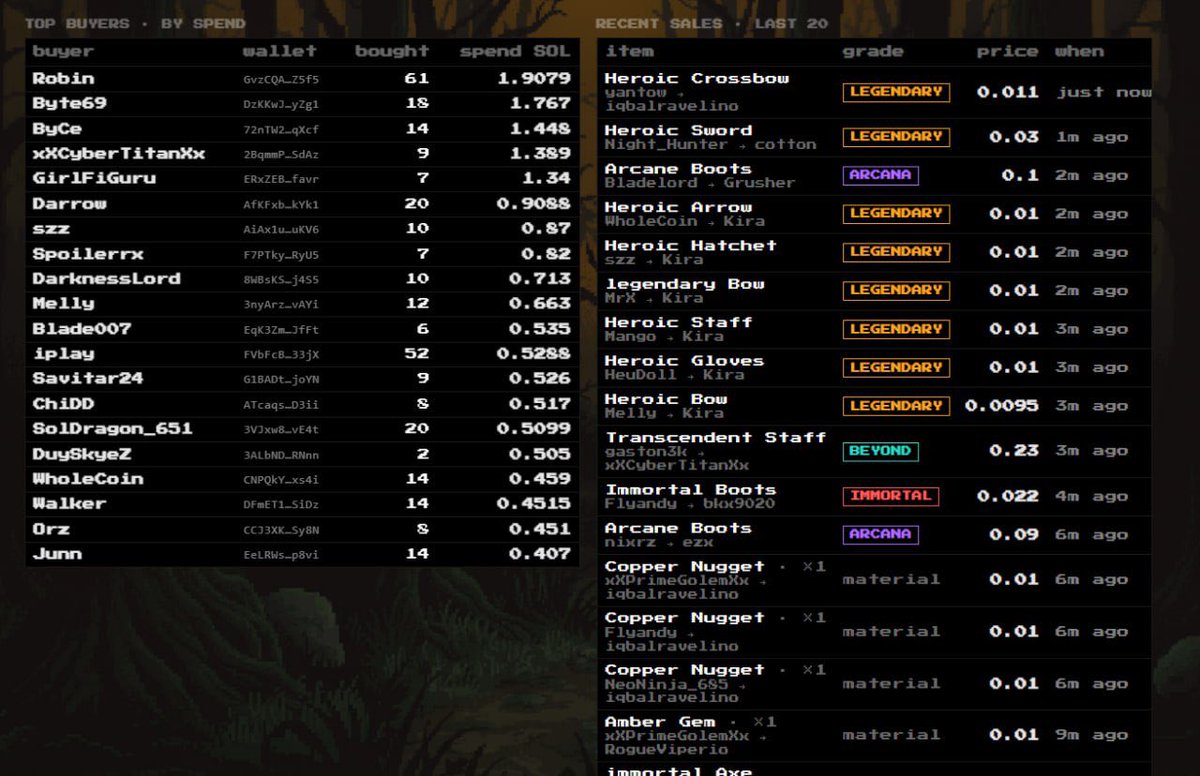The image size is (1200, 776).
Task: Select ChiDD buyer entry
Action: coord(63,403)
